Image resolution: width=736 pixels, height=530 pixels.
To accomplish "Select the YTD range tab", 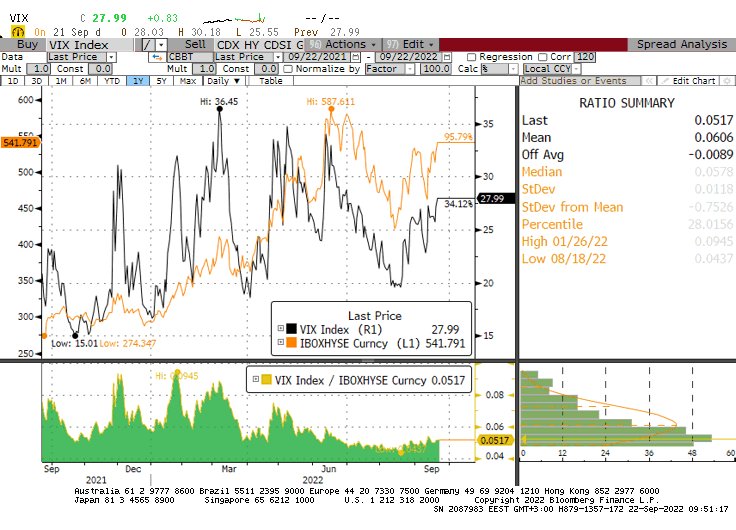I will pyautogui.click(x=112, y=81).
